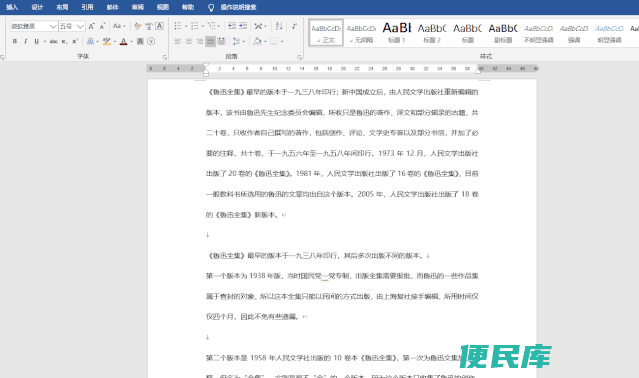Viewport: 639px width, 378px height.
Task: Open the font size dropdown (五号)
Action: click(80, 26)
